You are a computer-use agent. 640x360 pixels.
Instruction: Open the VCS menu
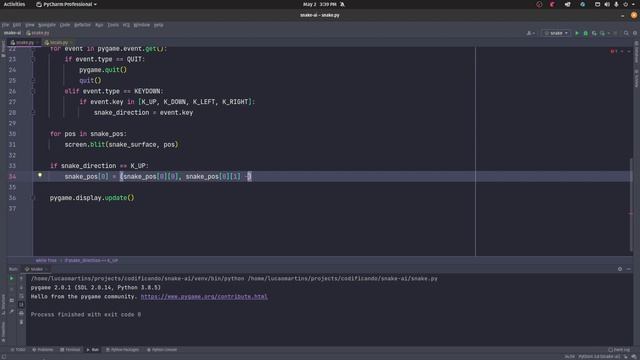(126, 25)
